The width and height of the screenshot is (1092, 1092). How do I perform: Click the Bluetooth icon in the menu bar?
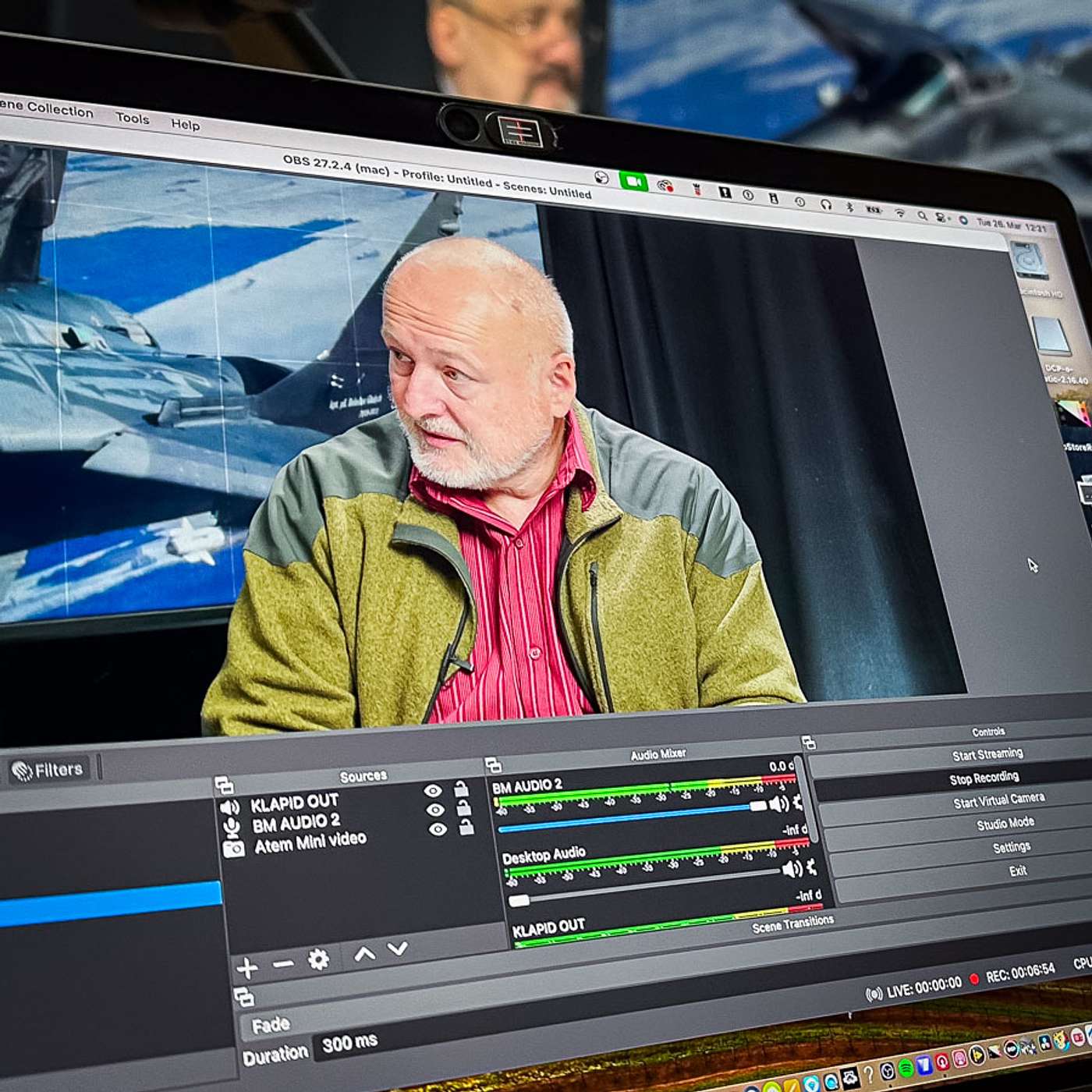849,207
